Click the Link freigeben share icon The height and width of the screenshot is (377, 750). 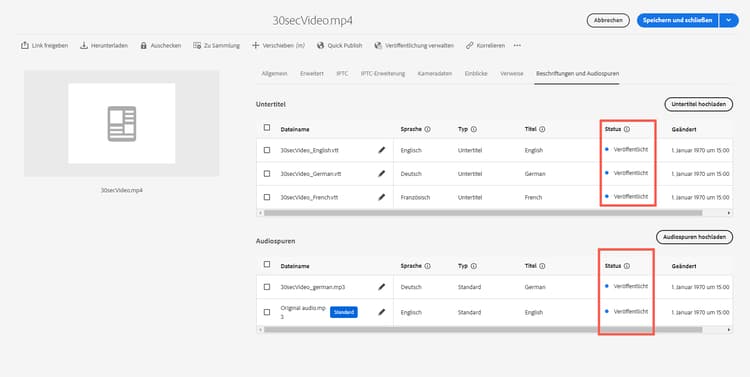coord(24,45)
